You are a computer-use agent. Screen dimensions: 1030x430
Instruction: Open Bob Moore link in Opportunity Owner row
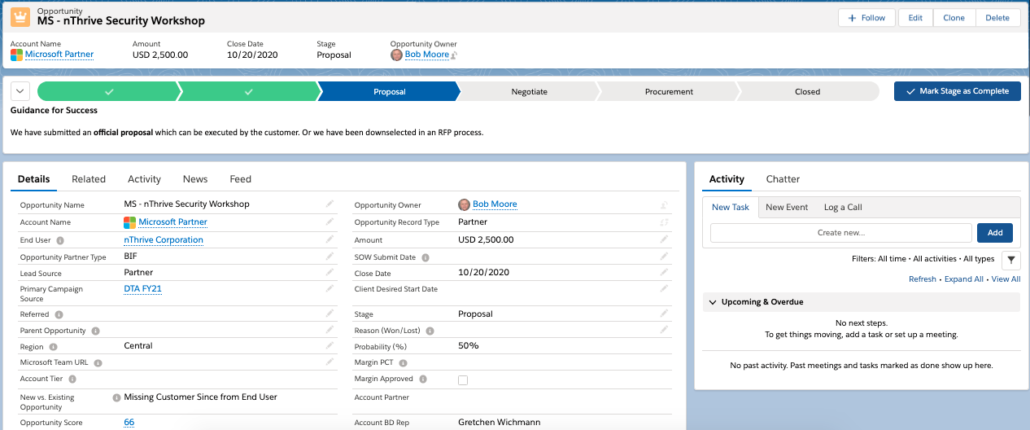coord(495,204)
